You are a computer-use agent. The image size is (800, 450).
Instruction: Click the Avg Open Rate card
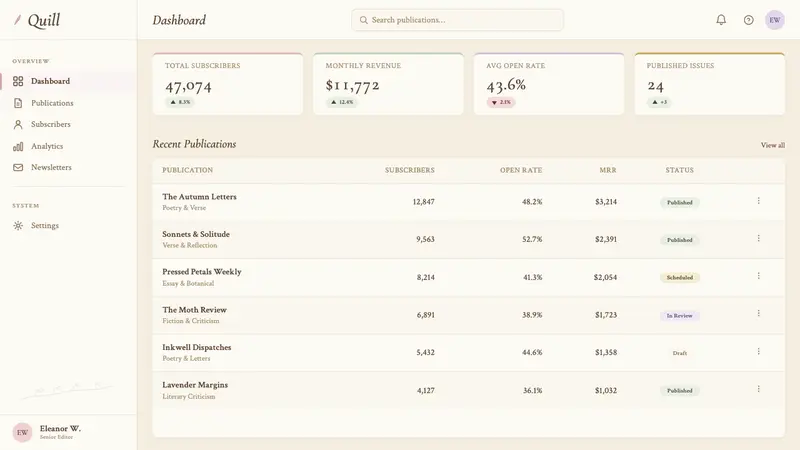tap(549, 84)
